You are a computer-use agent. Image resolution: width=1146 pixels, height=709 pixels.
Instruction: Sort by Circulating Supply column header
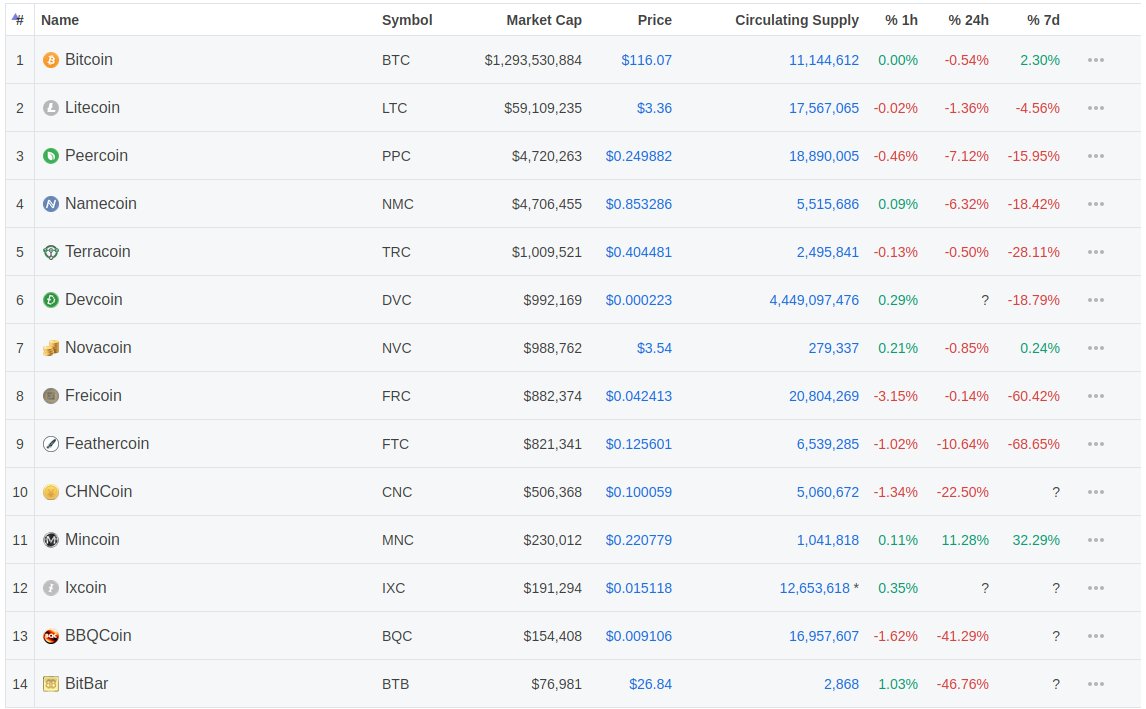[797, 20]
